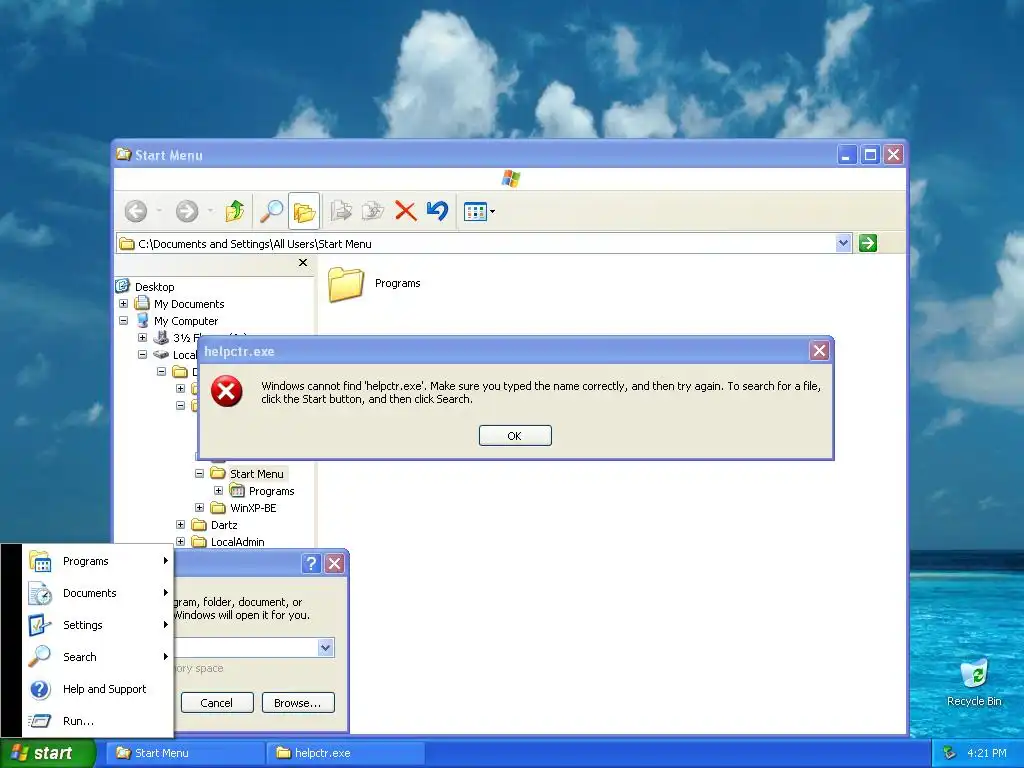Click the green Go arrow button
This screenshot has width=1024, height=768.
[x=867, y=244]
